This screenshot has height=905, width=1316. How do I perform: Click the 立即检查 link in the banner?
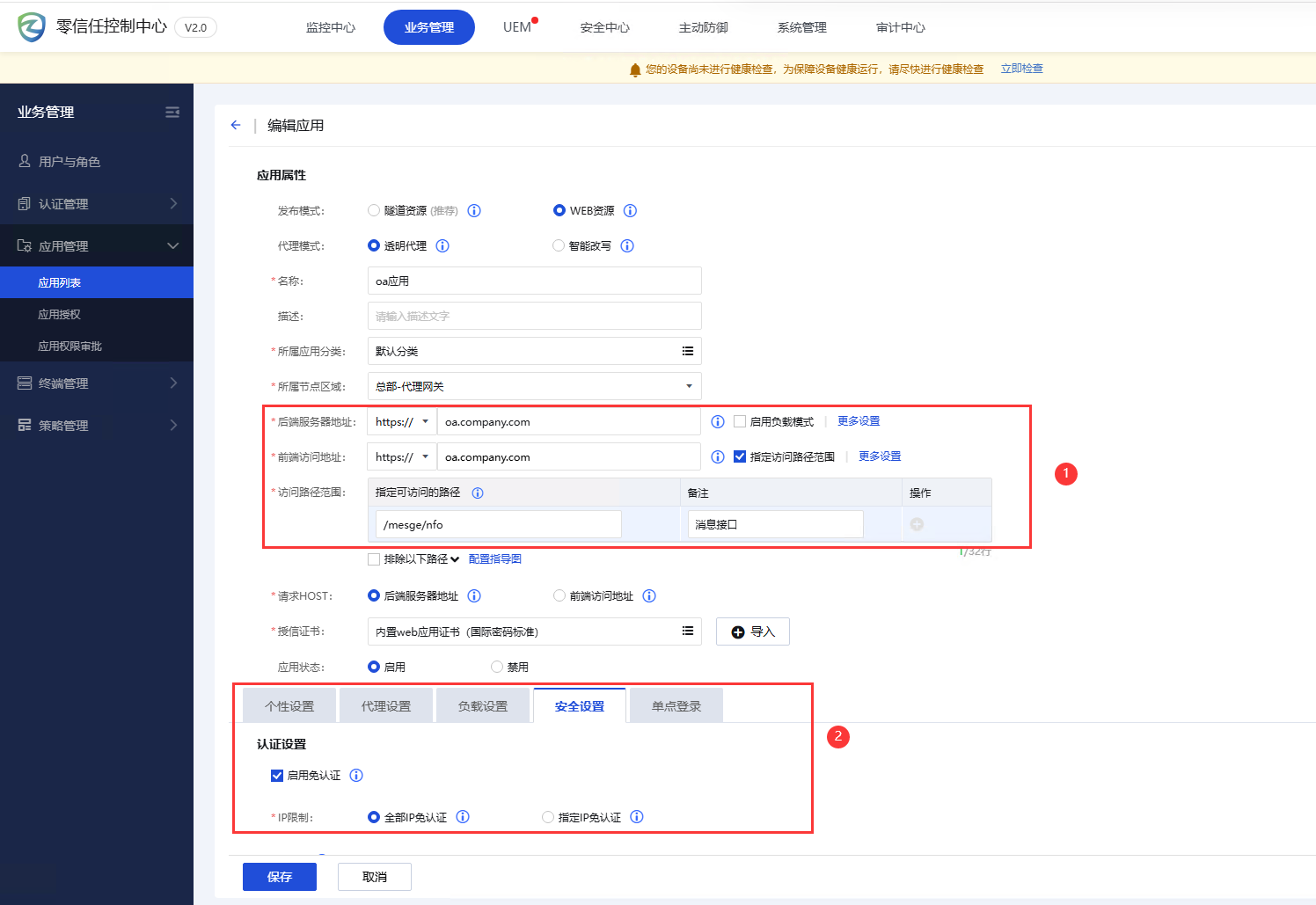(x=1021, y=69)
